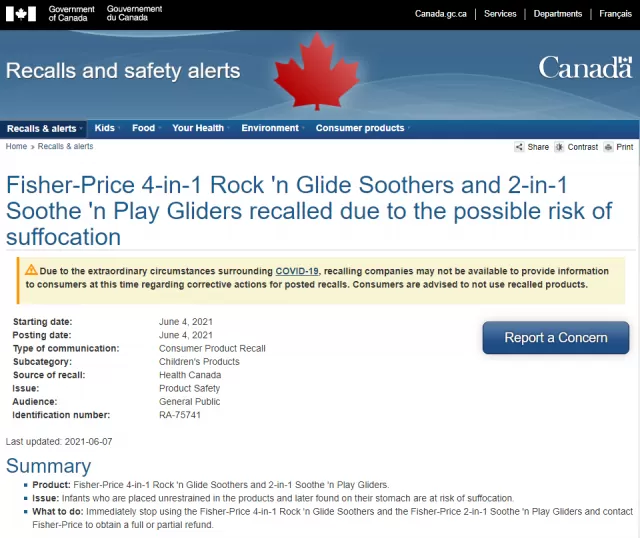
Task: Go to the Home breadcrumb
Action: tap(16, 146)
